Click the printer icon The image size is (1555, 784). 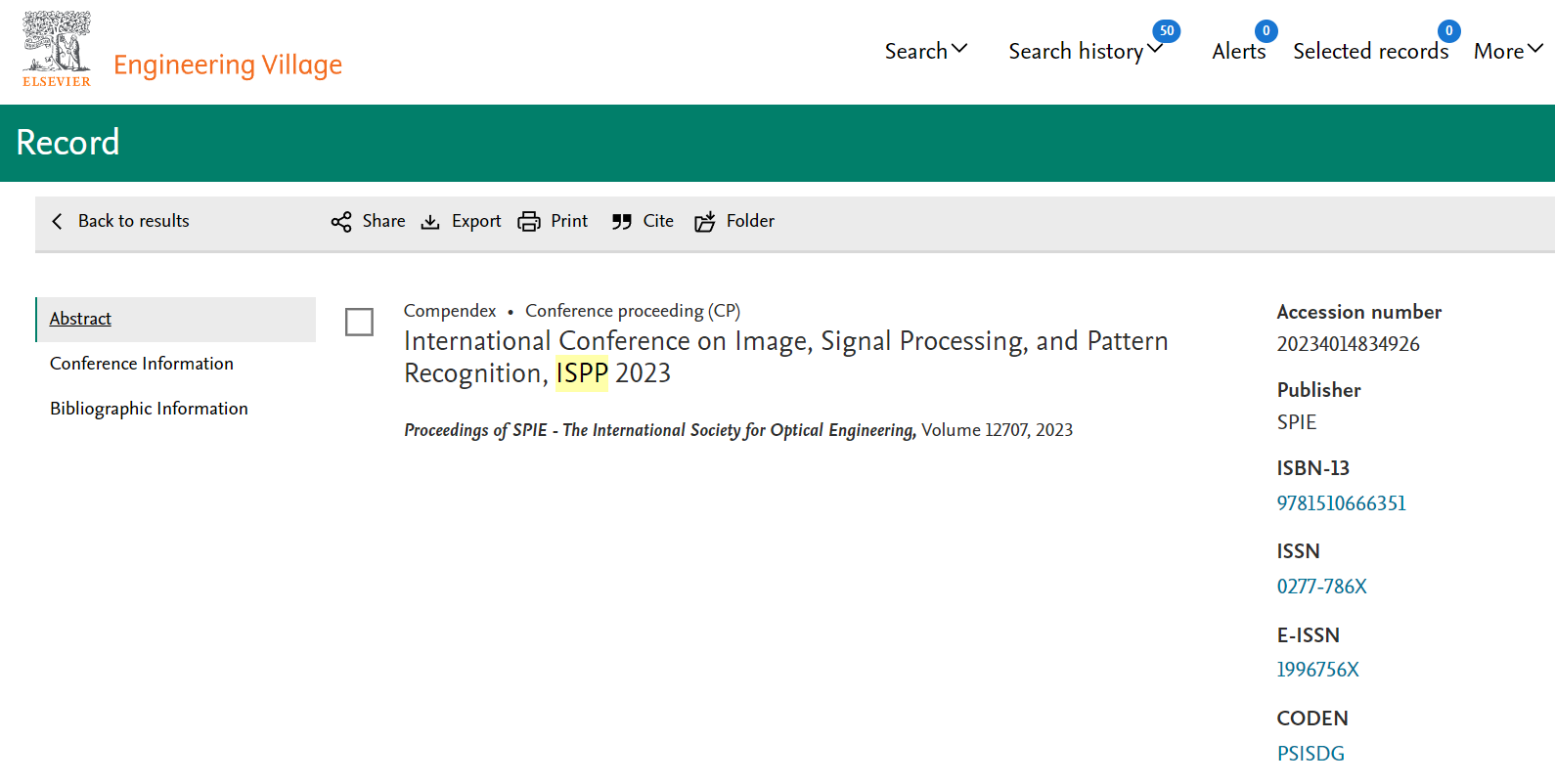coord(529,222)
